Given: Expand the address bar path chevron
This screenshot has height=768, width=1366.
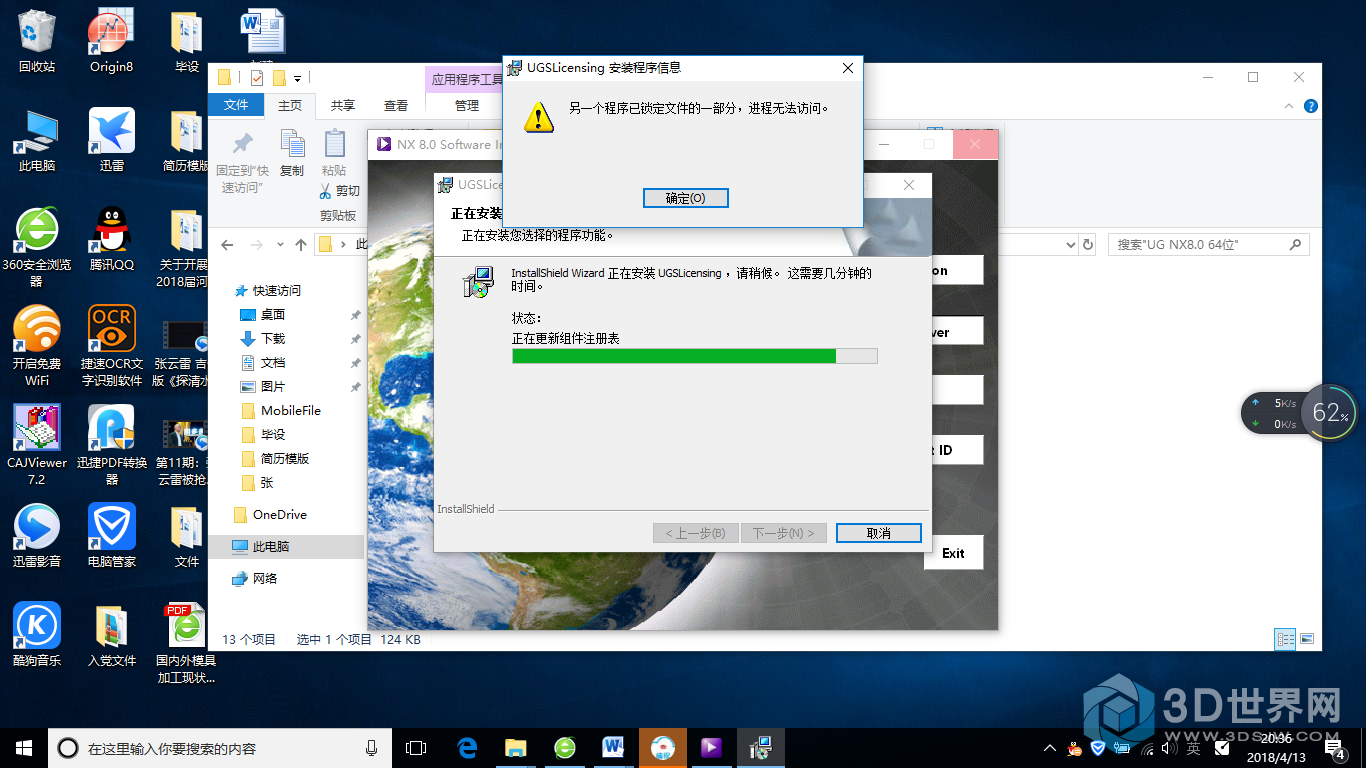Looking at the screenshot, I should pos(343,244).
